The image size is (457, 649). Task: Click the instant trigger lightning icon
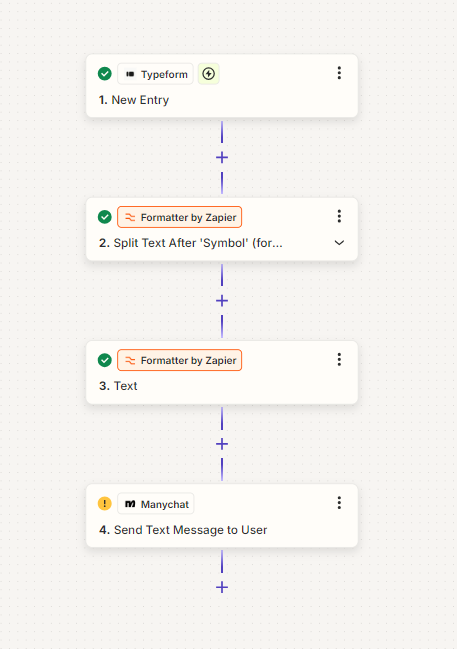[209, 74]
